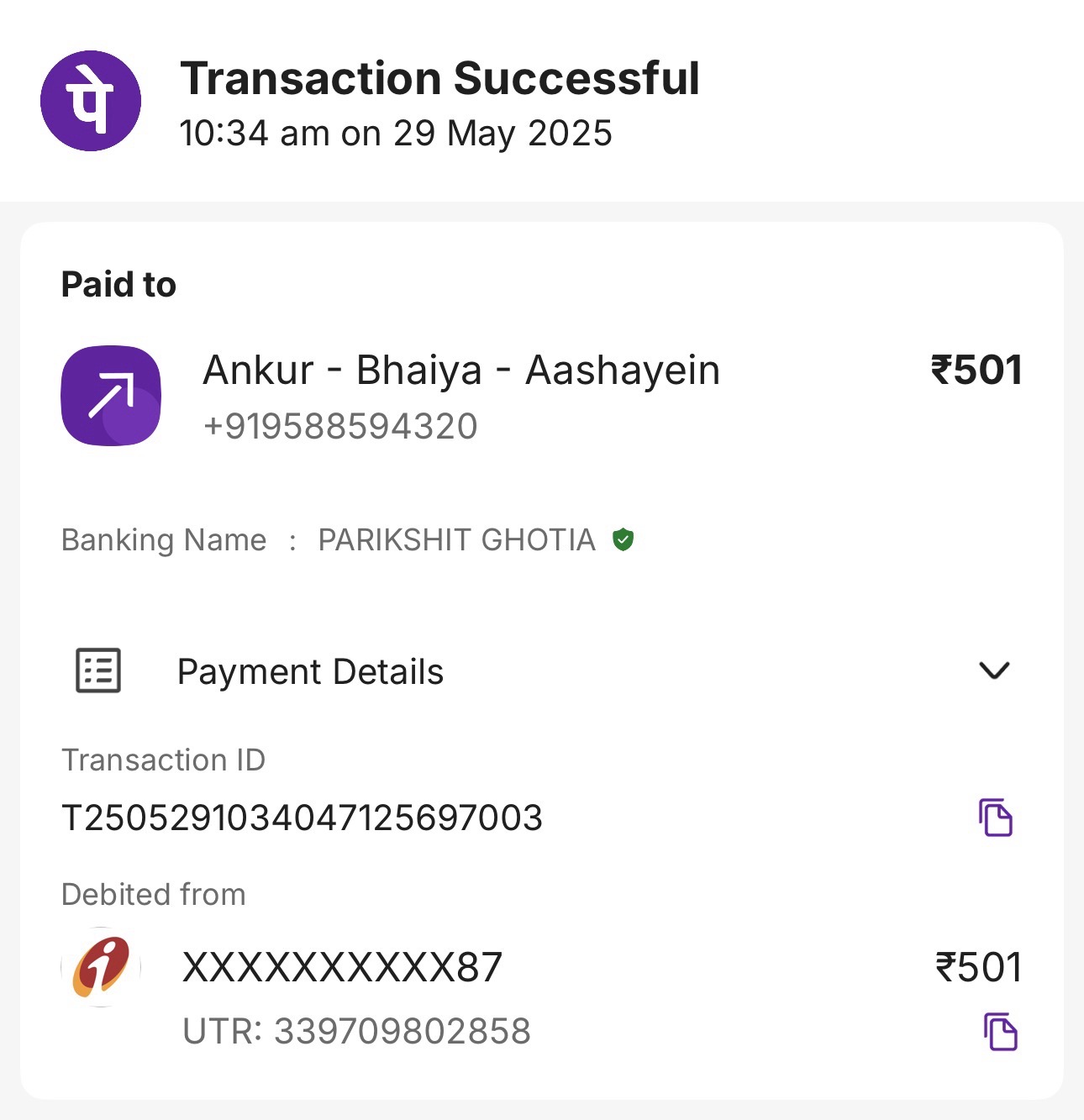Select the Transaction ID number text
1084x1120 pixels.
(303, 818)
